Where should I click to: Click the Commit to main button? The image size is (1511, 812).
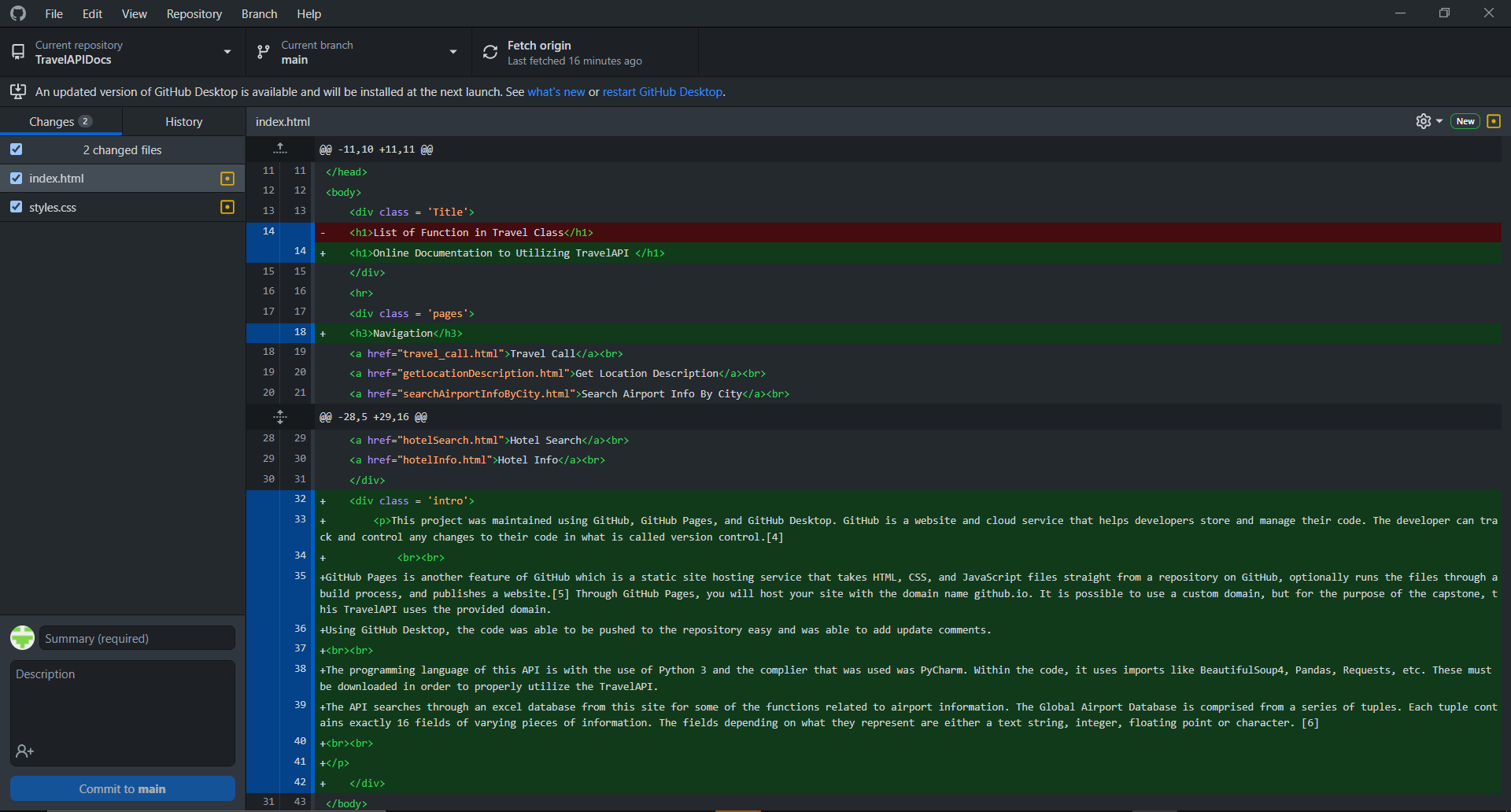(123, 788)
